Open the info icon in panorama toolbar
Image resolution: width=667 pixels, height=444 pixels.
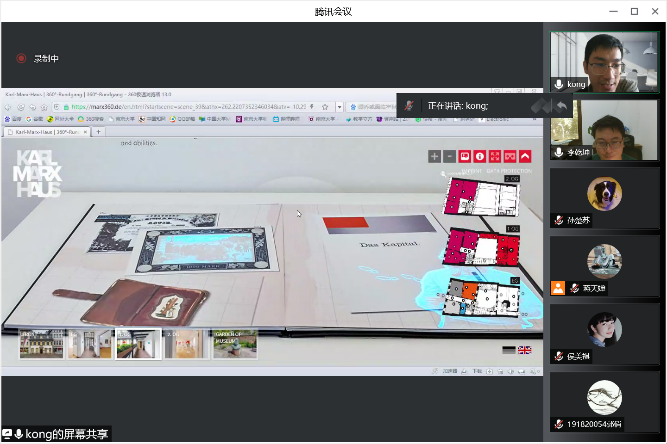coord(479,156)
